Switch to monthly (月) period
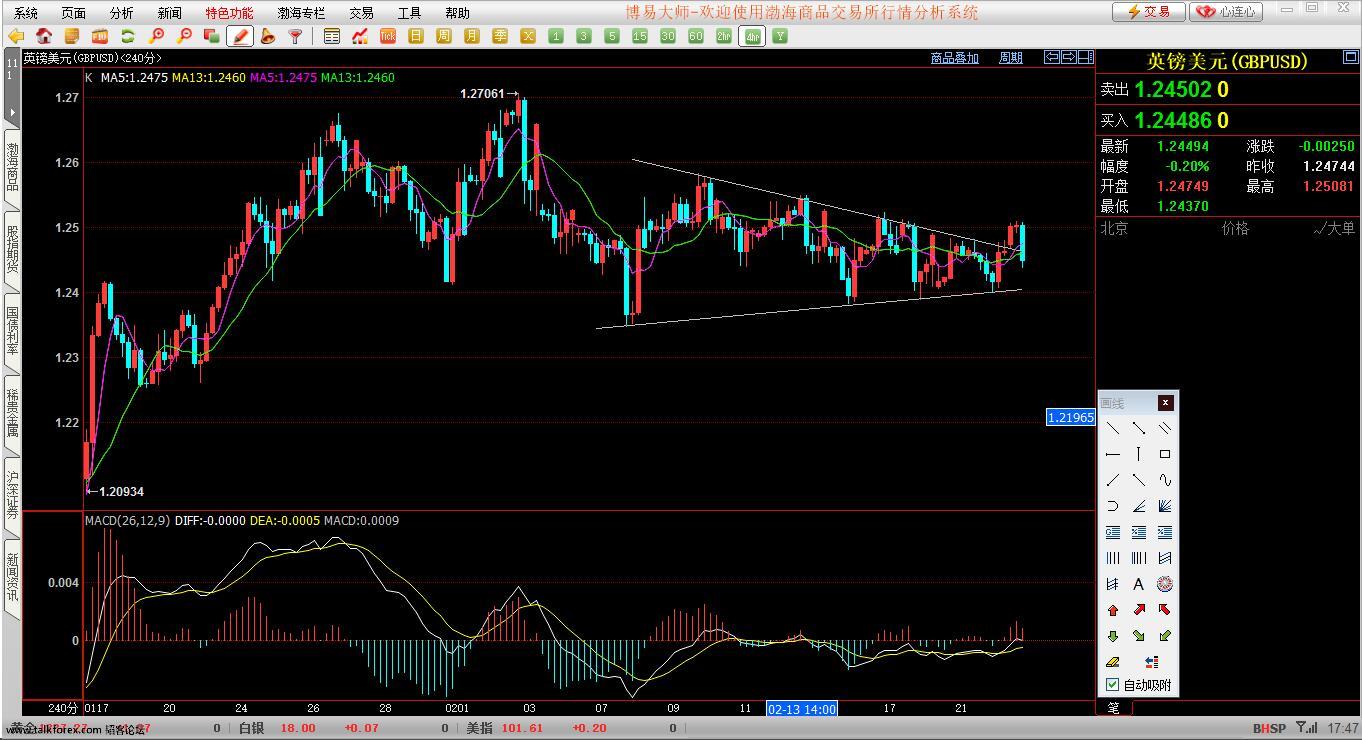This screenshot has height=740, width=1362. tap(472, 36)
